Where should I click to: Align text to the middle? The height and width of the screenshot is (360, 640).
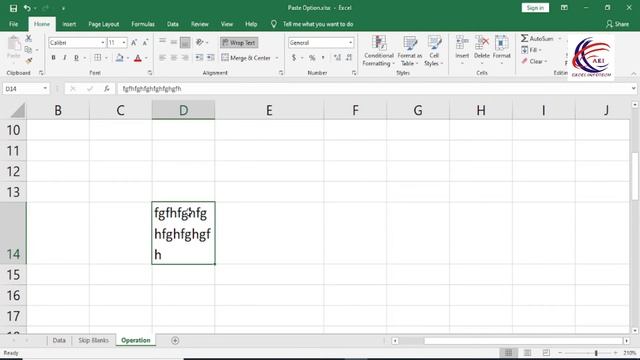pyautogui.click(x=174, y=42)
